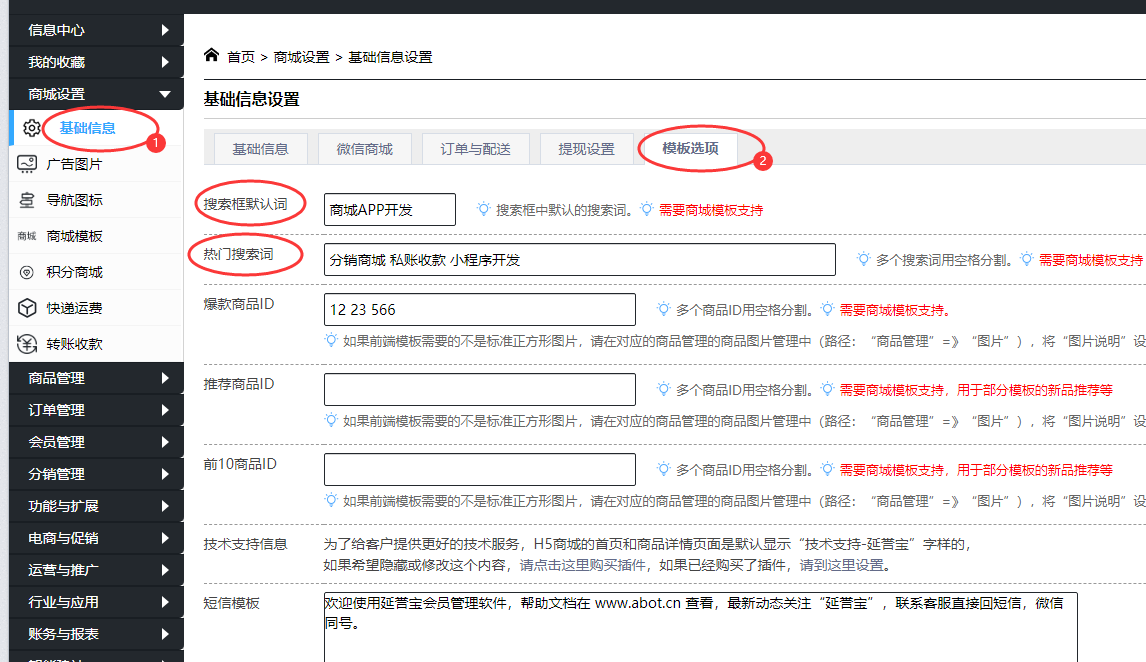This screenshot has width=1146, height=662.
Task: Switch to the 微信商城 tab
Action: [365, 149]
